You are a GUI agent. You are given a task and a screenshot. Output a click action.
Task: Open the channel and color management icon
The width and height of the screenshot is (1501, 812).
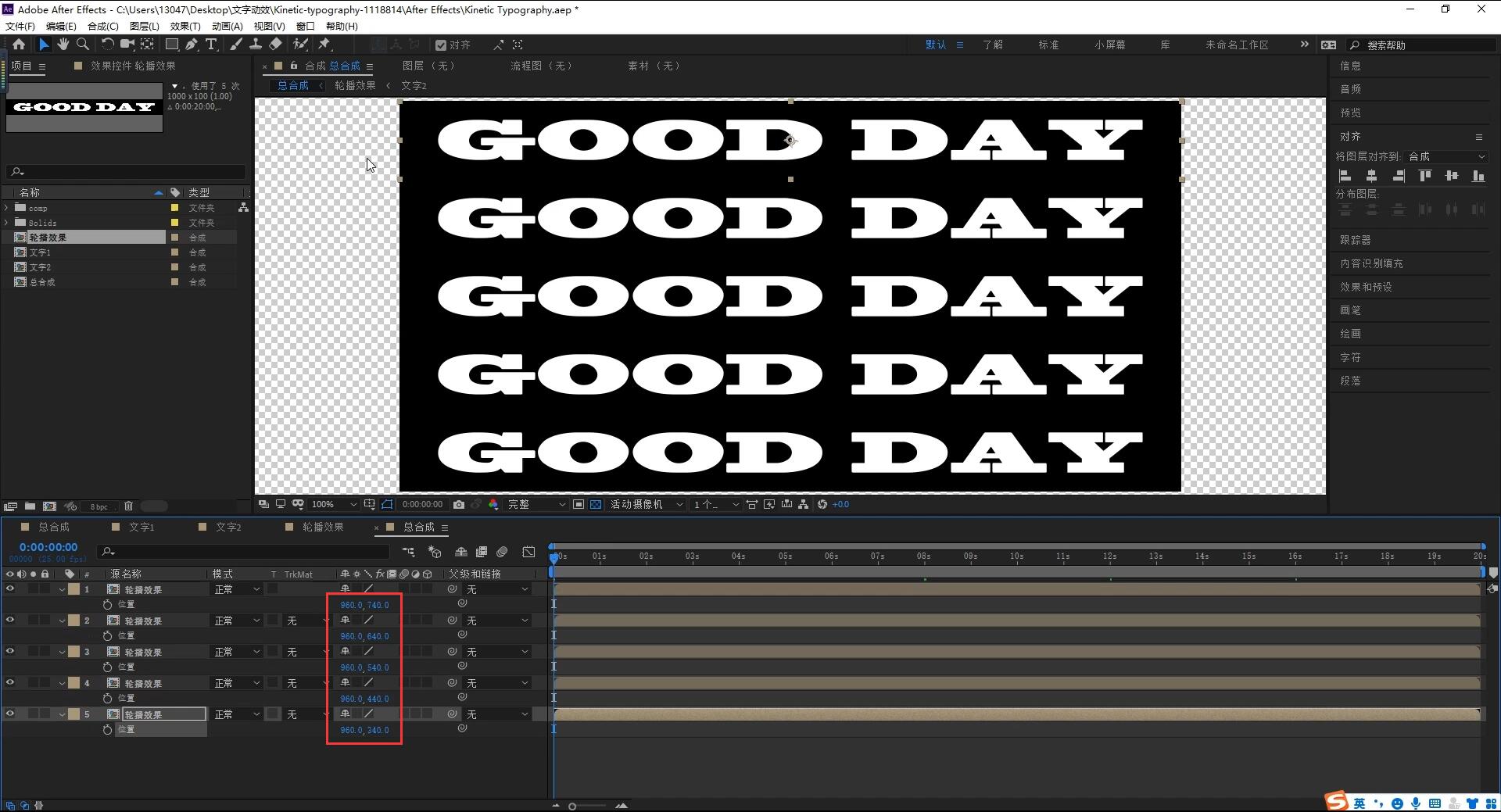click(493, 505)
